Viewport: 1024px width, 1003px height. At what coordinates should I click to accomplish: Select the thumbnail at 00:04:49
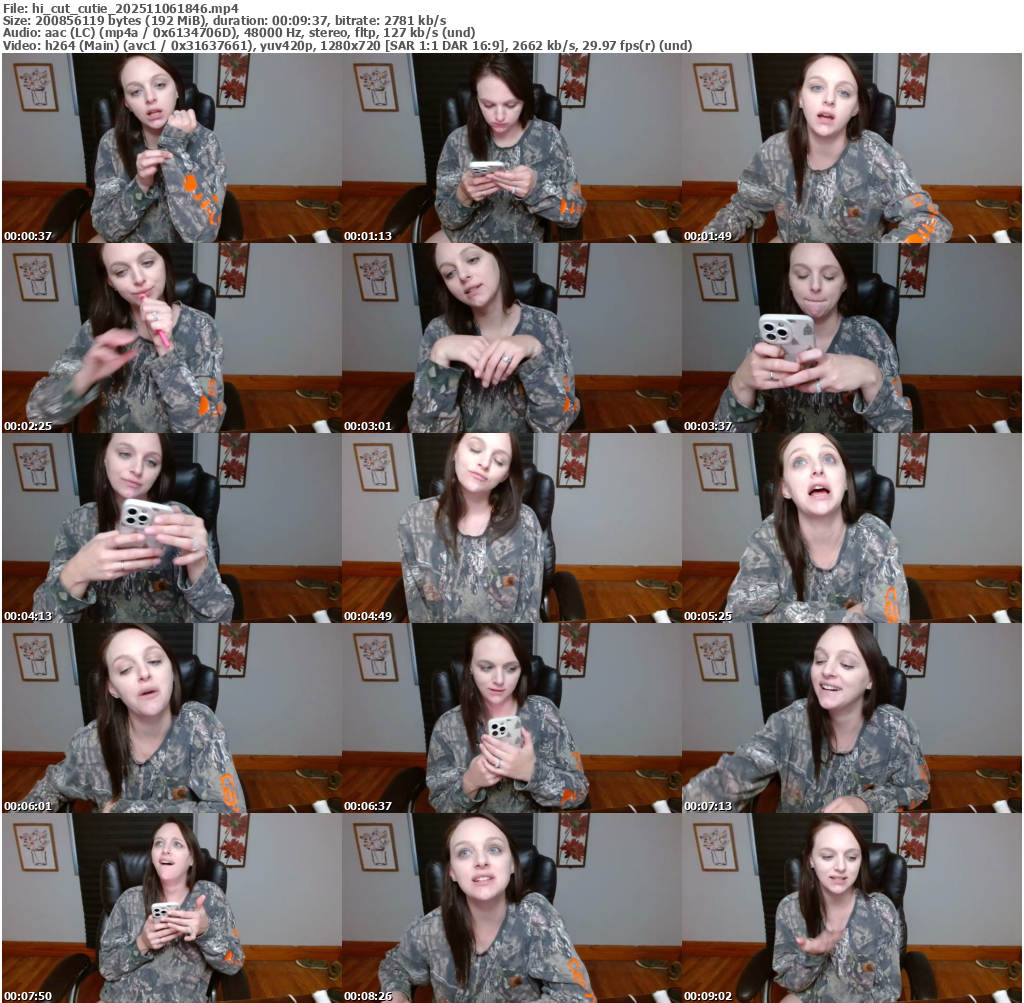pyautogui.click(x=511, y=528)
